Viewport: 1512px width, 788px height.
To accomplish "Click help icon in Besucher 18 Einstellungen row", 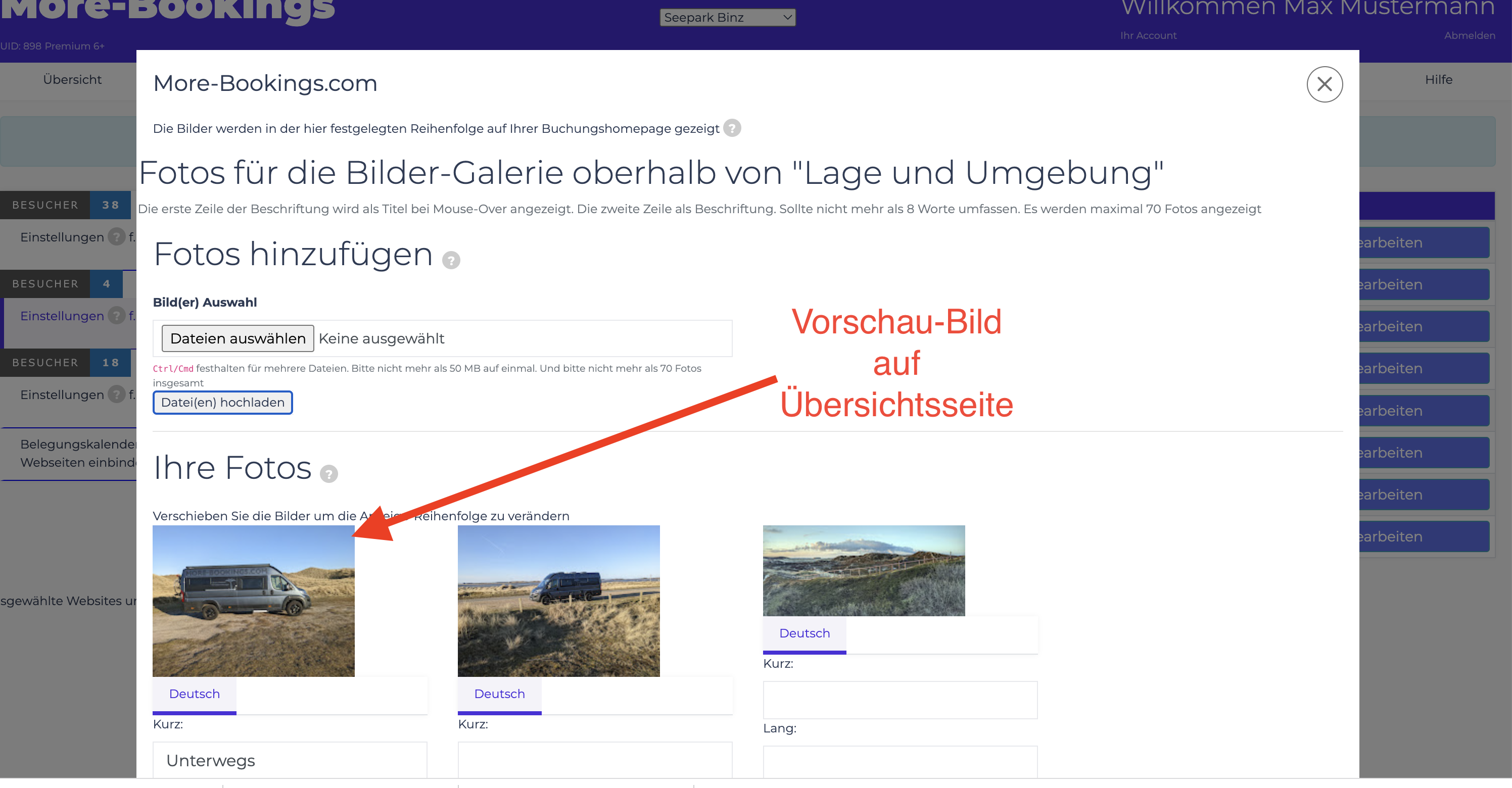I will (x=117, y=393).
